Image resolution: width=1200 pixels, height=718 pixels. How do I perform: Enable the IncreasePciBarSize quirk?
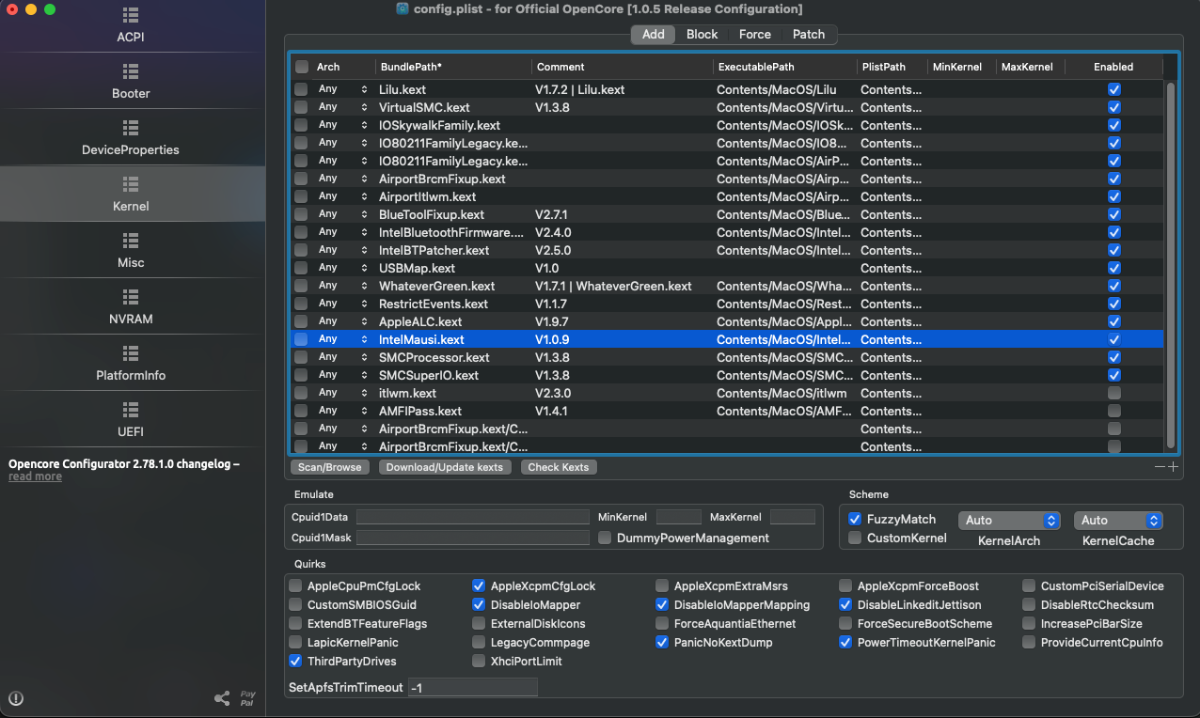coord(1029,624)
